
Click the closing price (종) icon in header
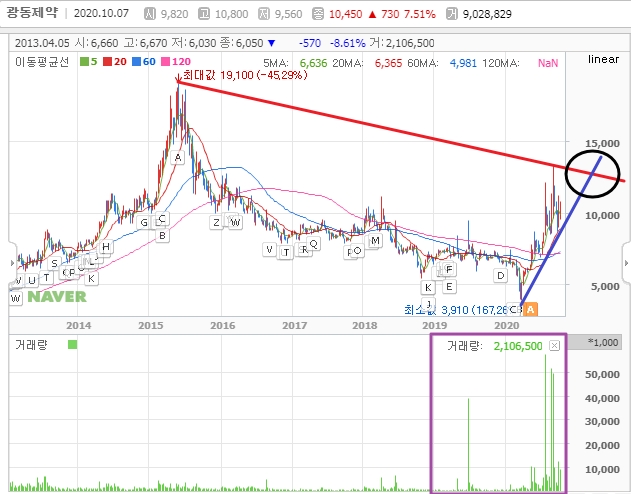[x=318, y=14]
